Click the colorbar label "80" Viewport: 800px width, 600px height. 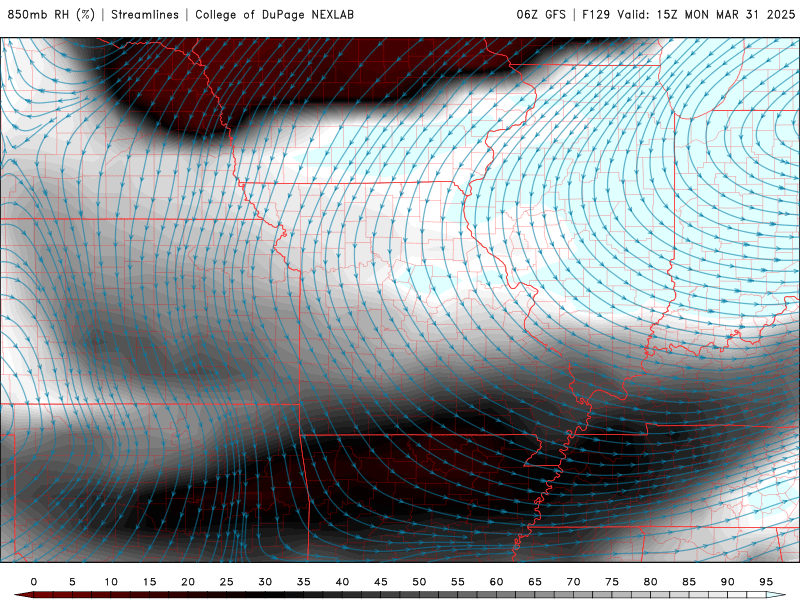(650, 582)
